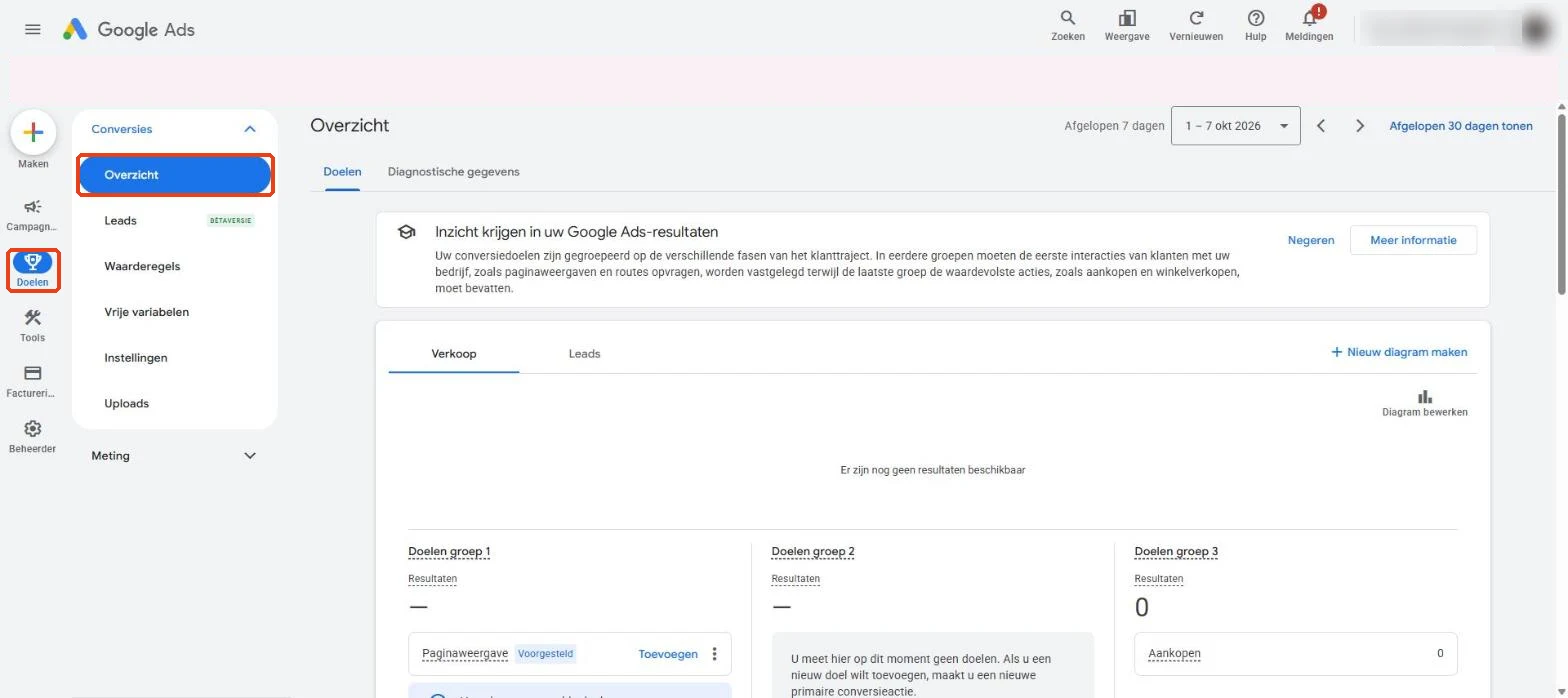Click the BÈTAVERSIE badge next to Leads
Viewport: 1568px width, 698px height.
tap(231, 221)
